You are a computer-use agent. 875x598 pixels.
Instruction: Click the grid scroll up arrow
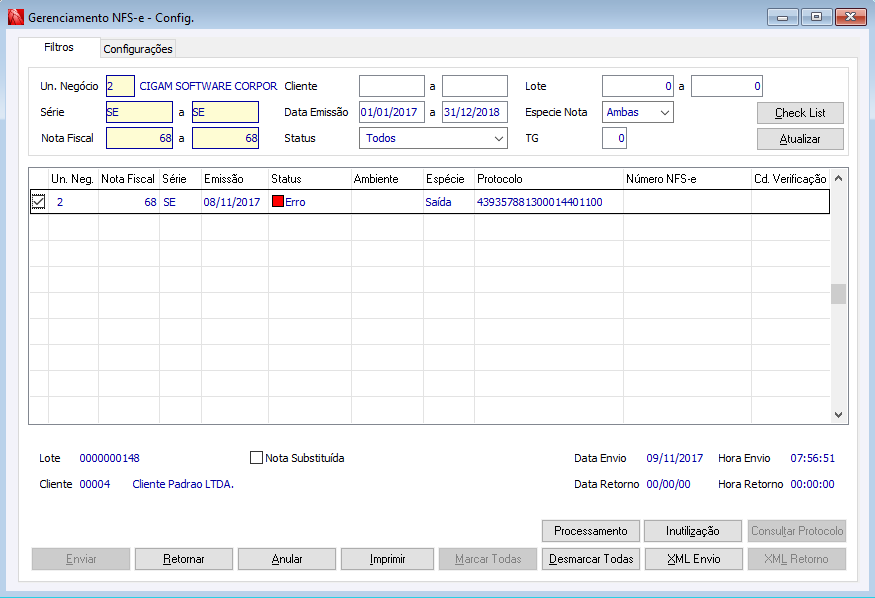click(x=838, y=179)
